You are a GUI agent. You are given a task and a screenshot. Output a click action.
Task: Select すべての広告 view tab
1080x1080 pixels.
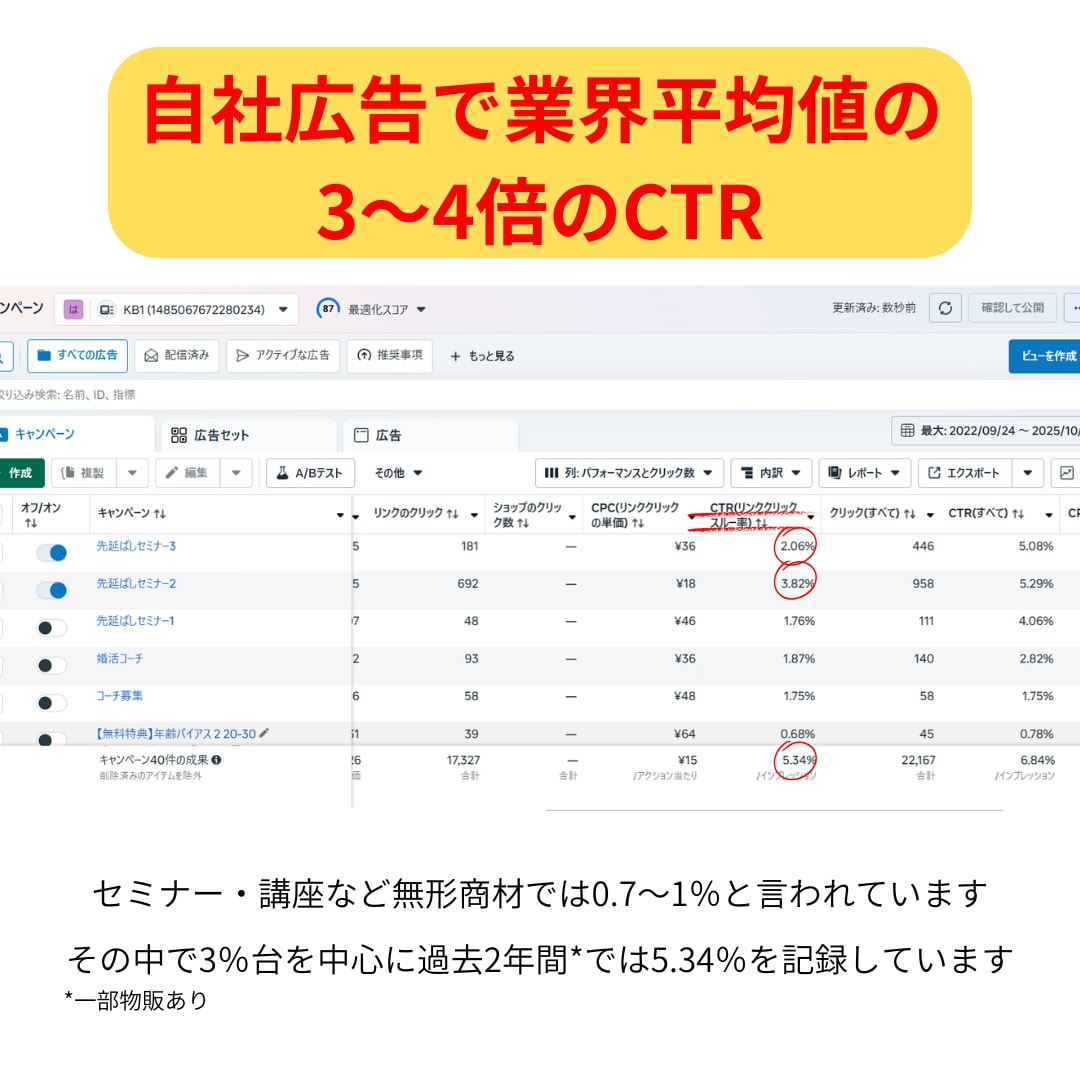pos(77,355)
